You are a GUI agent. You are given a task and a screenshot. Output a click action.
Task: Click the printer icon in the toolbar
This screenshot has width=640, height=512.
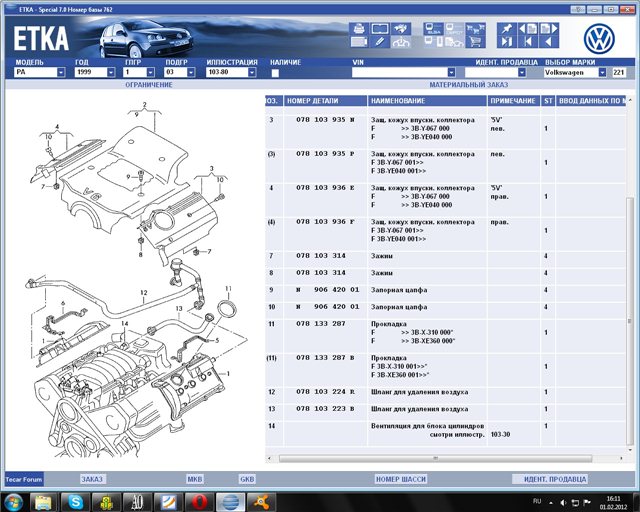359,29
